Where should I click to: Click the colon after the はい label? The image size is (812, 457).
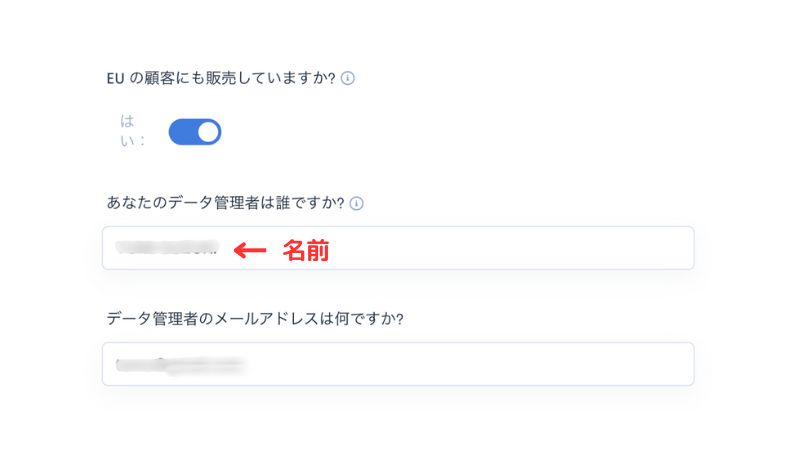pos(142,140)
